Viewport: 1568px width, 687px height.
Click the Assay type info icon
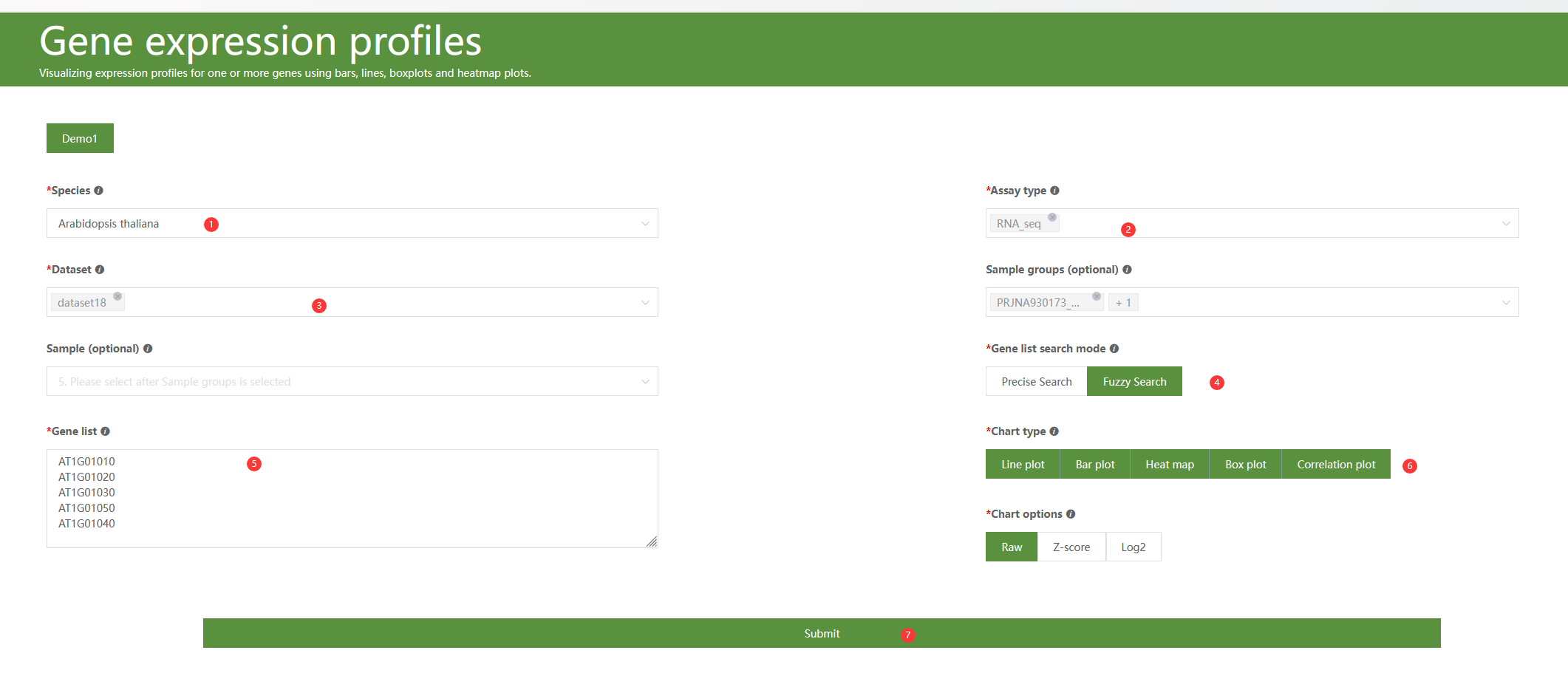tap(1054, 191)
